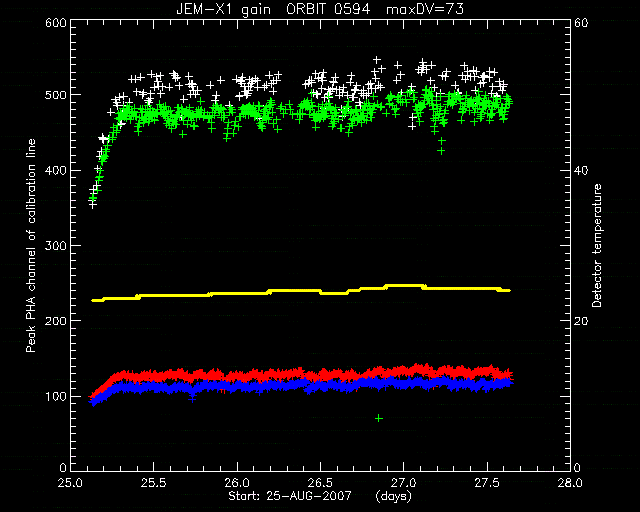Image resolution: width=640 pixels, height=512 pixels.
Task: Click the left y-axis tick label 300
Action: pyautogui.click(x=56, y=245)
